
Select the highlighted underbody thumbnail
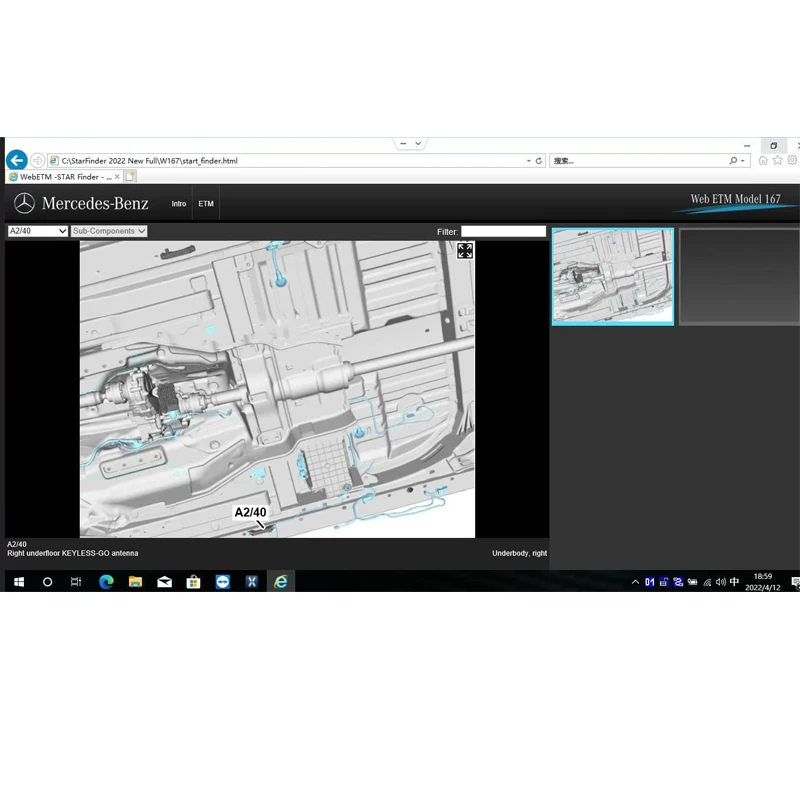point(613,277)
